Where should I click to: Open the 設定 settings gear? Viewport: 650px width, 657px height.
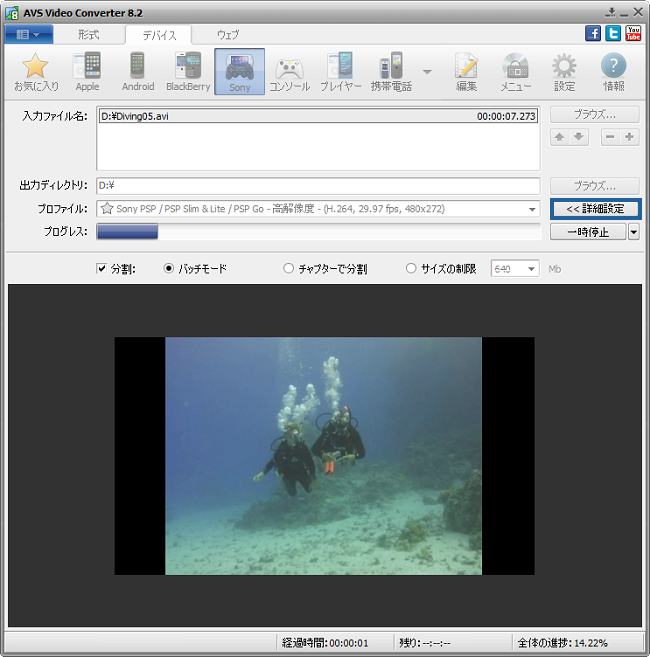click(564, 72)
